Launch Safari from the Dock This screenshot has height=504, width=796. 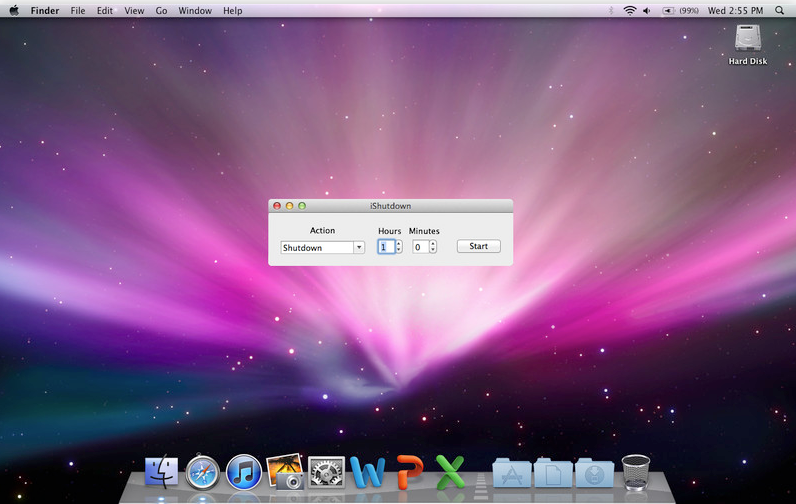point(202,473)
